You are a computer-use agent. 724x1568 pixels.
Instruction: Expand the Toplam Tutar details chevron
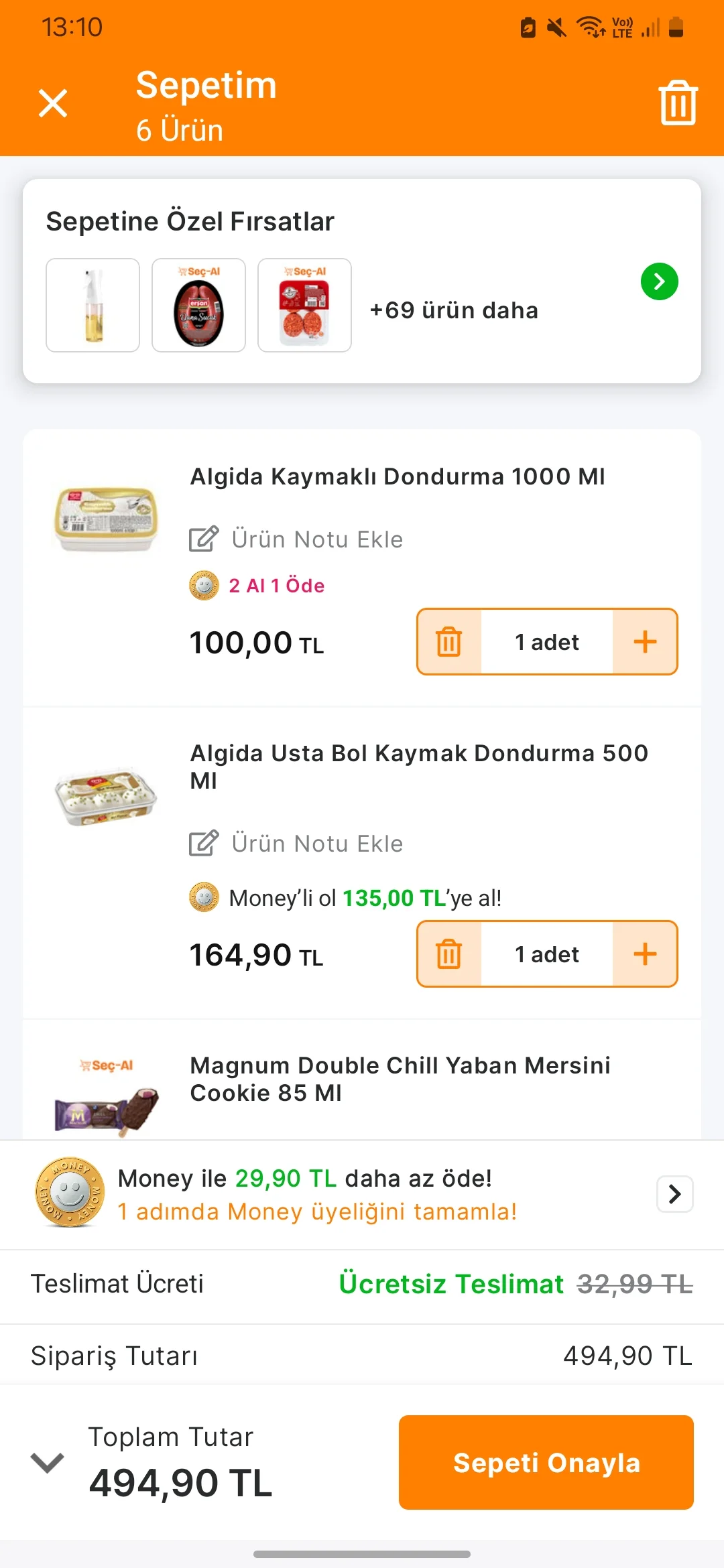[x=48, y=1463]
